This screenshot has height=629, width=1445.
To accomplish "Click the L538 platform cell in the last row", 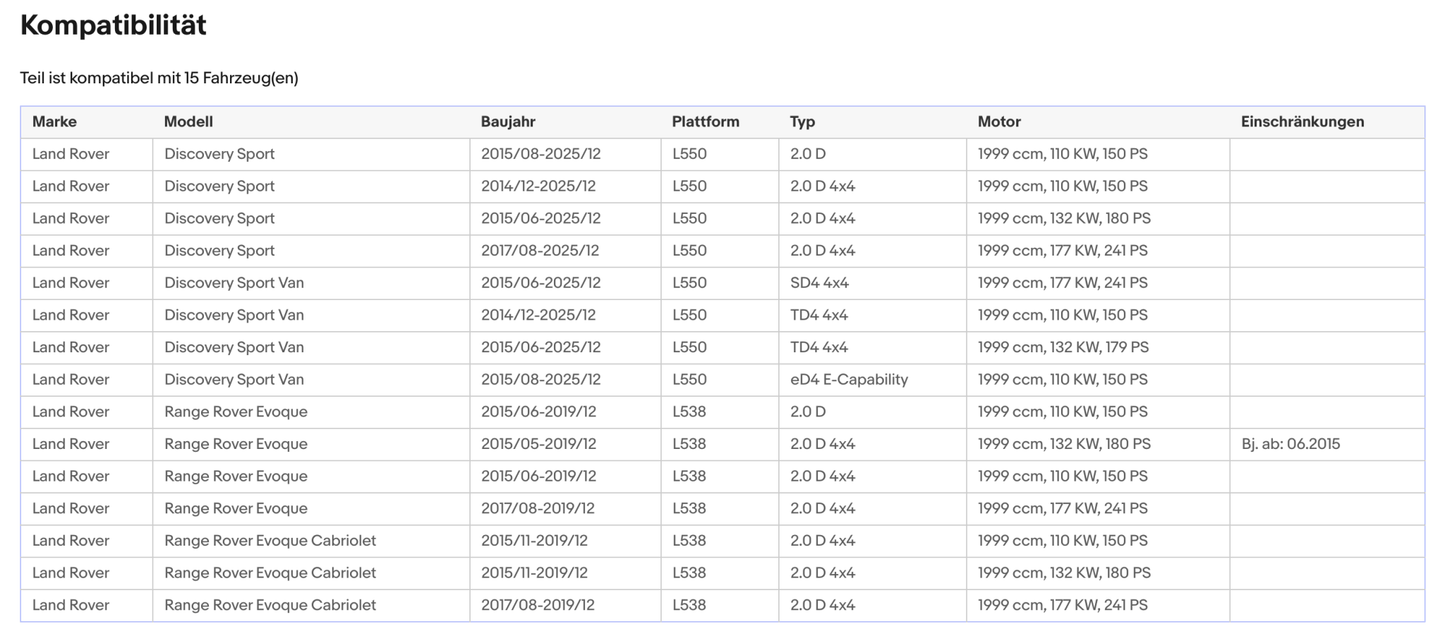I will tap(689, 605).
